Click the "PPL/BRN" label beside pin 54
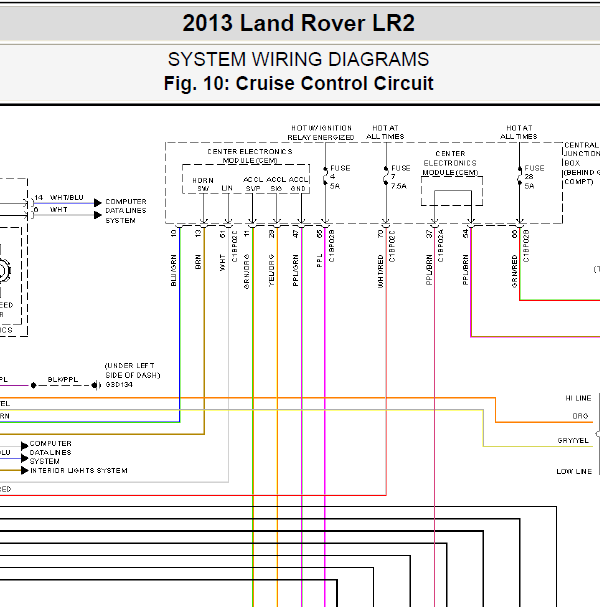 (465, 269)
